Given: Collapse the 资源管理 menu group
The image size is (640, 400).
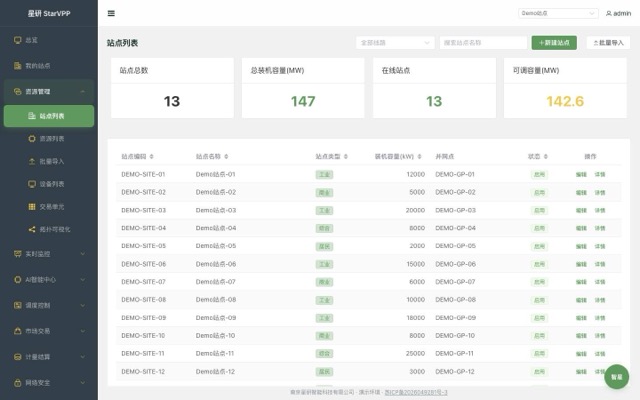Looking at the screenshot, I should tap(49, 91).
